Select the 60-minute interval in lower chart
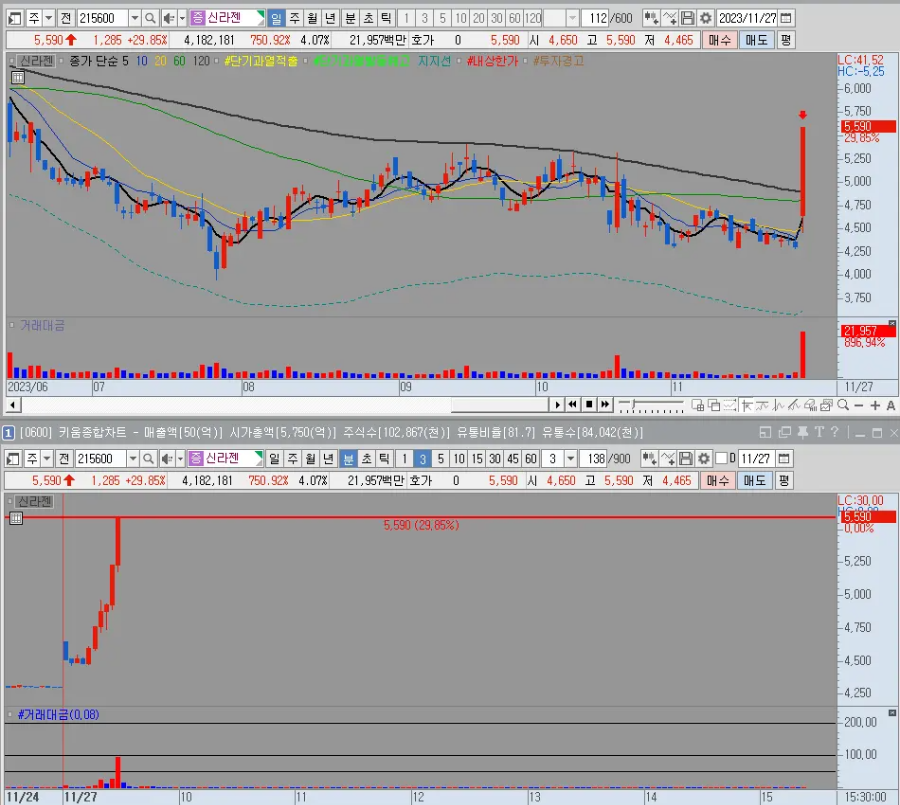Viewport: 900px width, 805px height. (531, 459)
